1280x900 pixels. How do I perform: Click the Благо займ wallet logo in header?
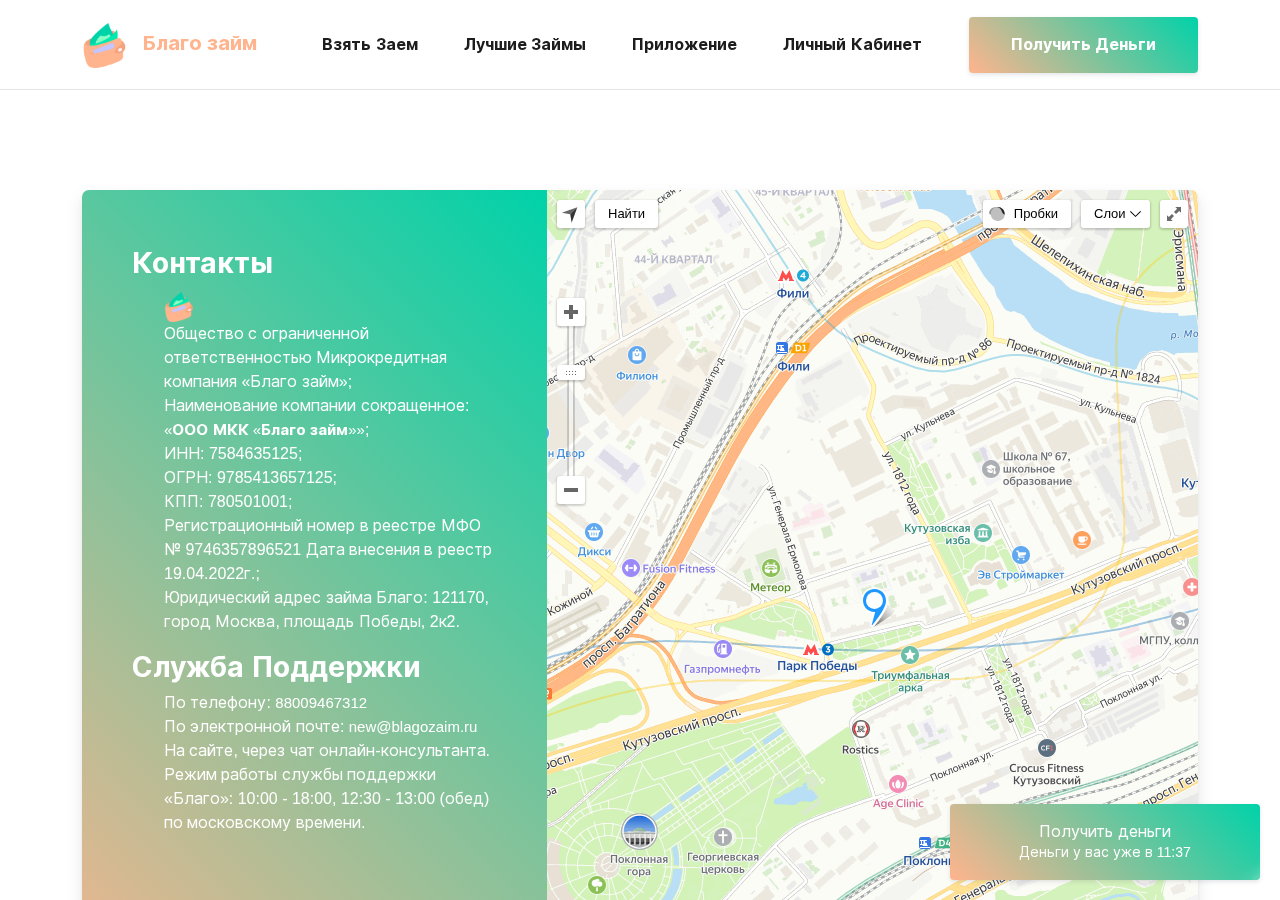point(104,45)
